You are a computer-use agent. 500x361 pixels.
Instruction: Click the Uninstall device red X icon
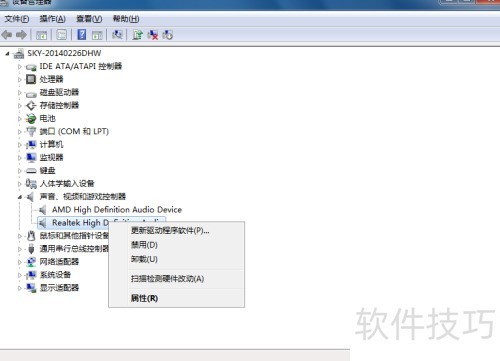point(153,35)
